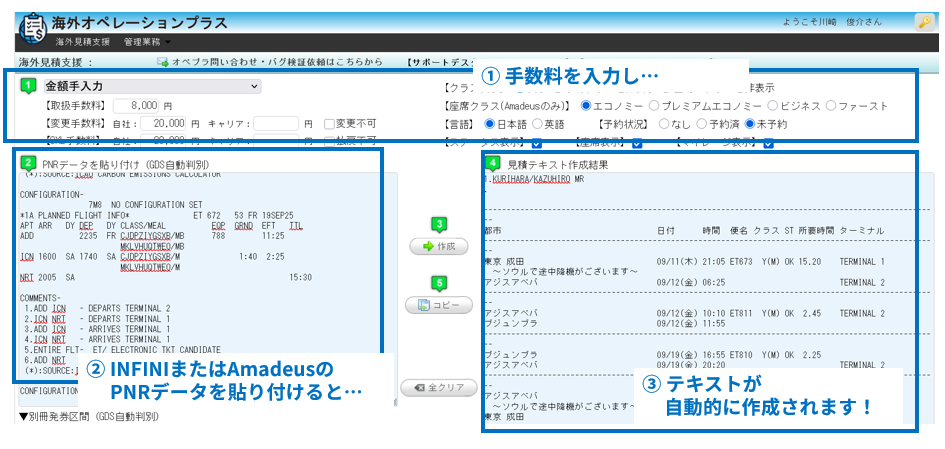
Task: Open the オペプラ問い合わせ・バグ検証依頼 link
Action: (270, 61)
